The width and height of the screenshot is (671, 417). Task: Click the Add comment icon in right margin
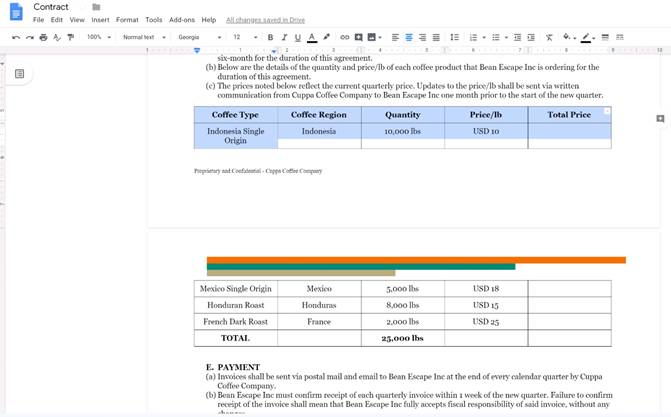pos(660,118)
